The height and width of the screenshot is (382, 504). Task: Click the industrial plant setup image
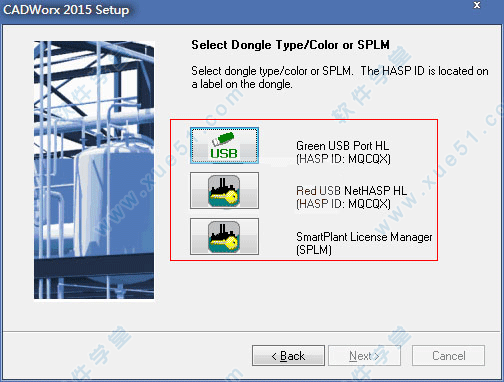tap(94, 170)
